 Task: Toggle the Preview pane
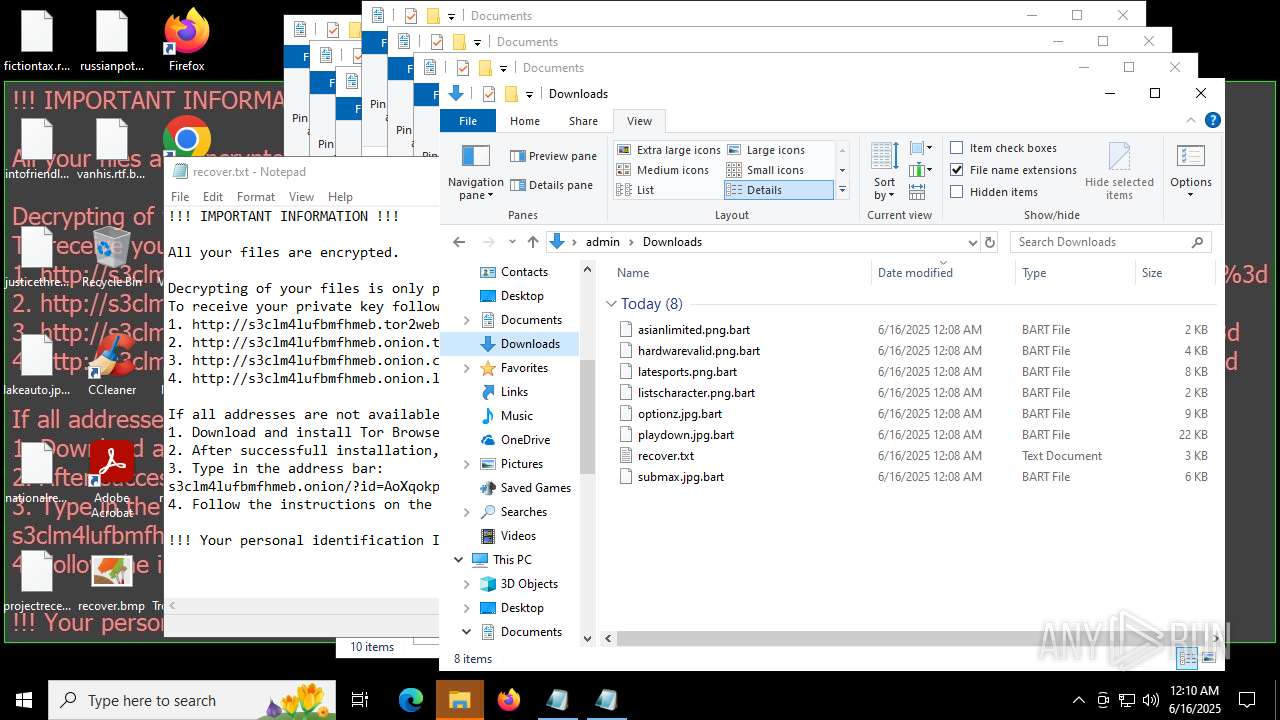click(x=553, y=156)
